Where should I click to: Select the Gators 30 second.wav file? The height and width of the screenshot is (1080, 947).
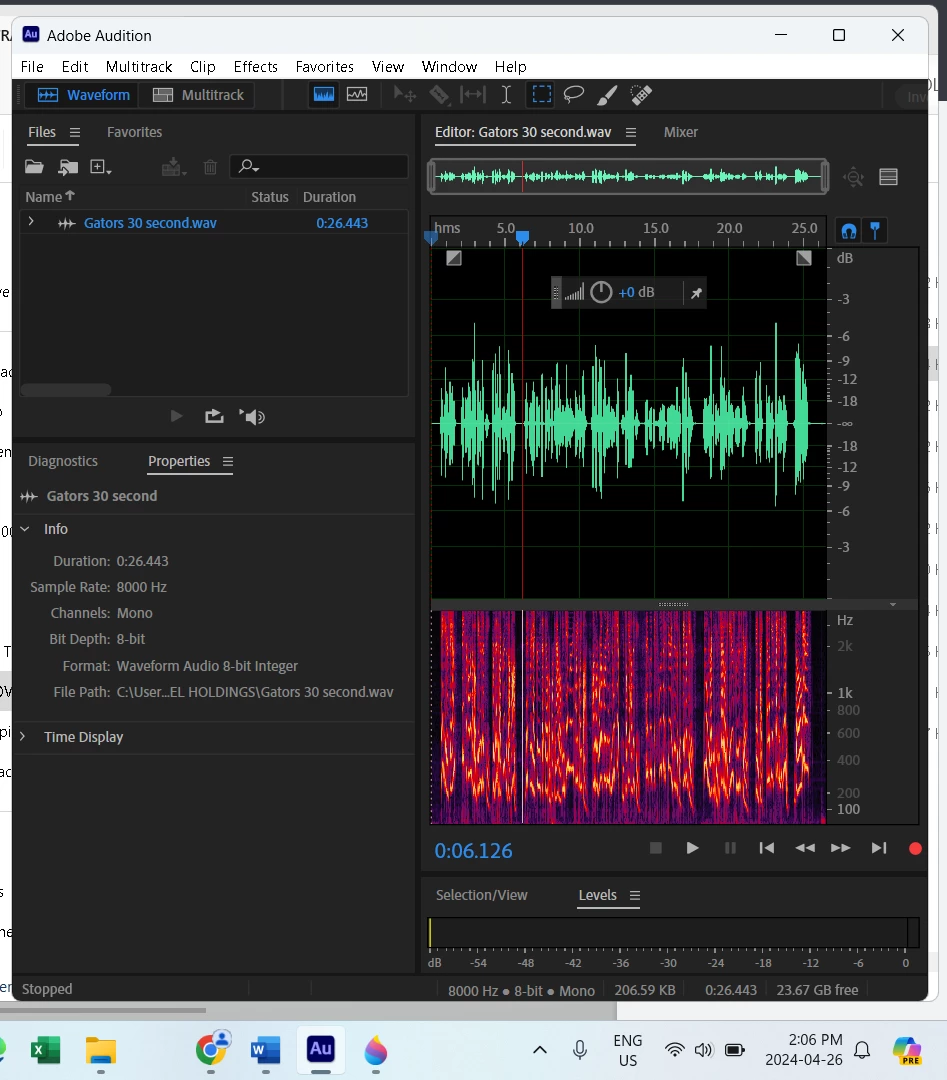click(x=150, y=223)
